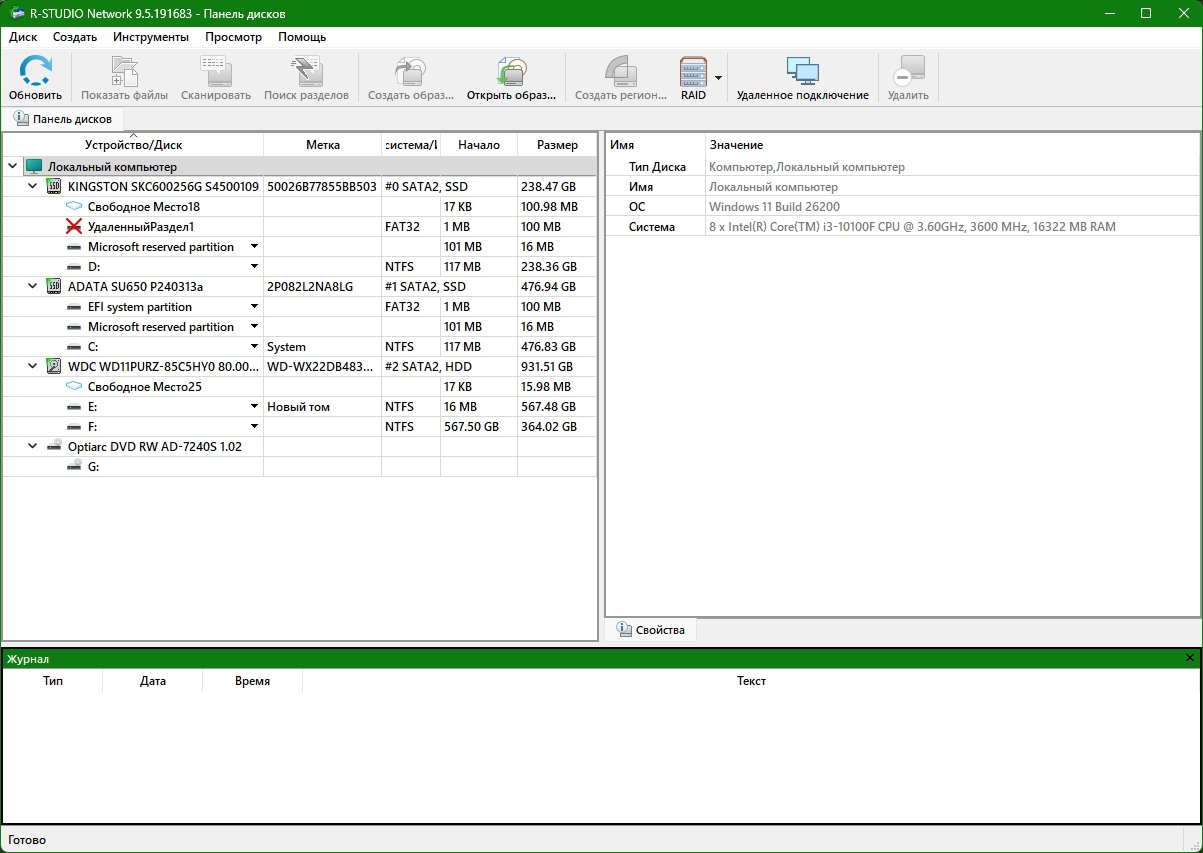Click Удаленное подключение network icon
This screenshot has width=1203, height=853.
(x=802, y=72)
